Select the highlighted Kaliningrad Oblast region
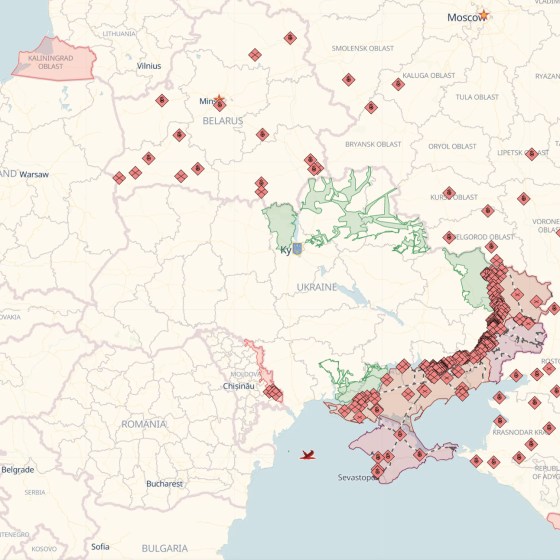 point(54,59)
